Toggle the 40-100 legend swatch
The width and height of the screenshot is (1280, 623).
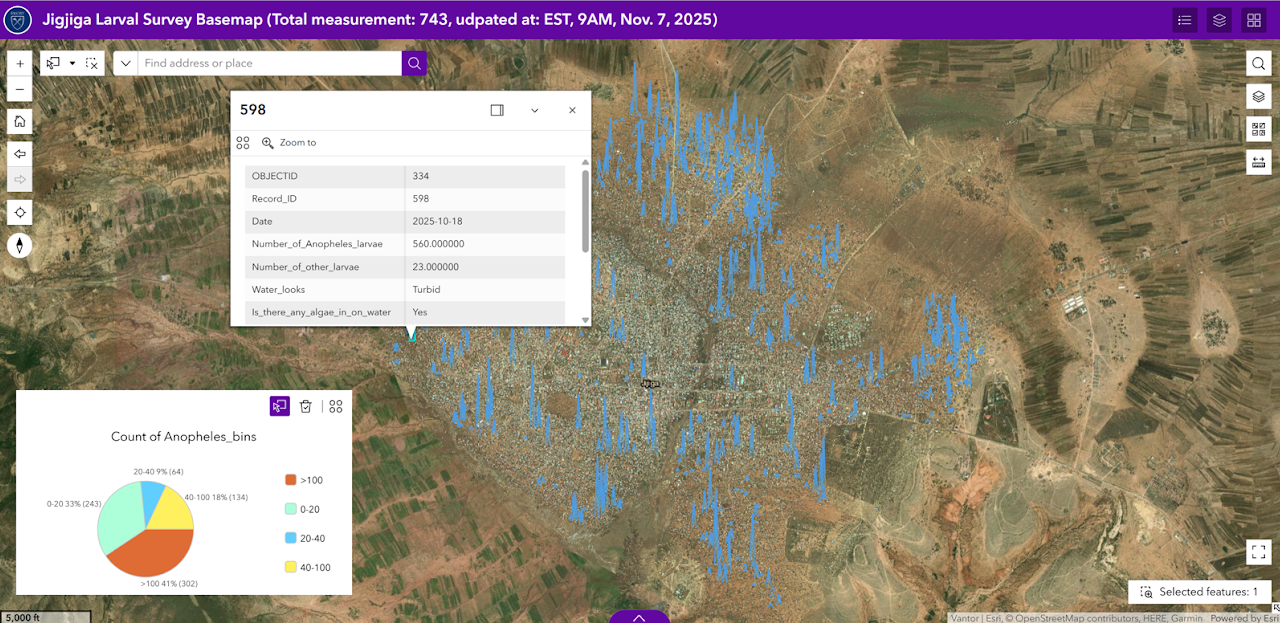pyautogui.click(x=291, y=567)
